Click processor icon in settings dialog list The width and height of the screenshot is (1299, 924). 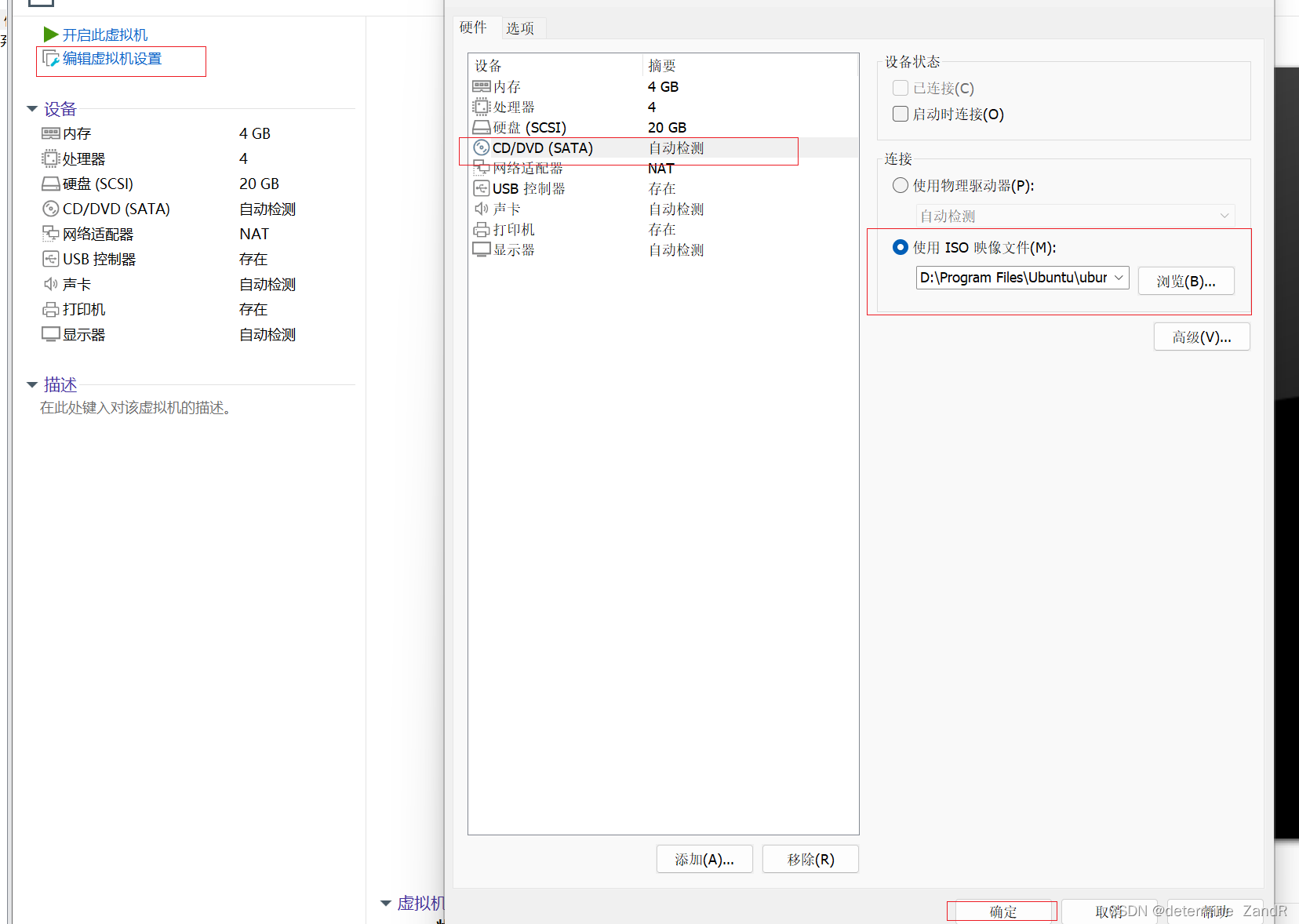pos(482,107)
